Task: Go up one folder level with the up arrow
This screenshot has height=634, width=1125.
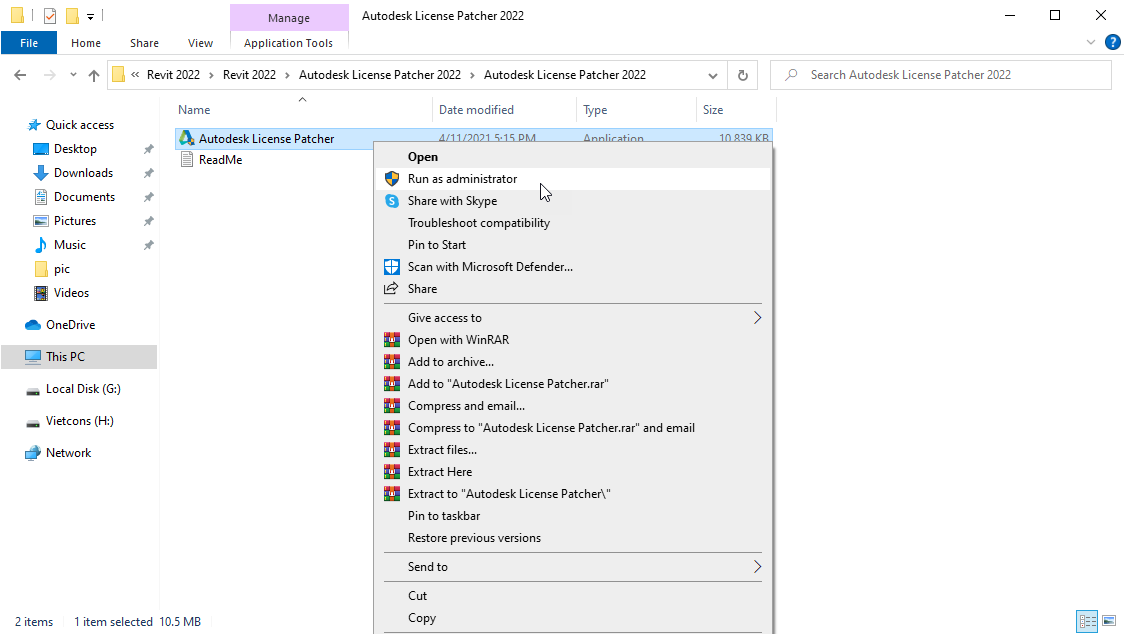Action: 93,75
